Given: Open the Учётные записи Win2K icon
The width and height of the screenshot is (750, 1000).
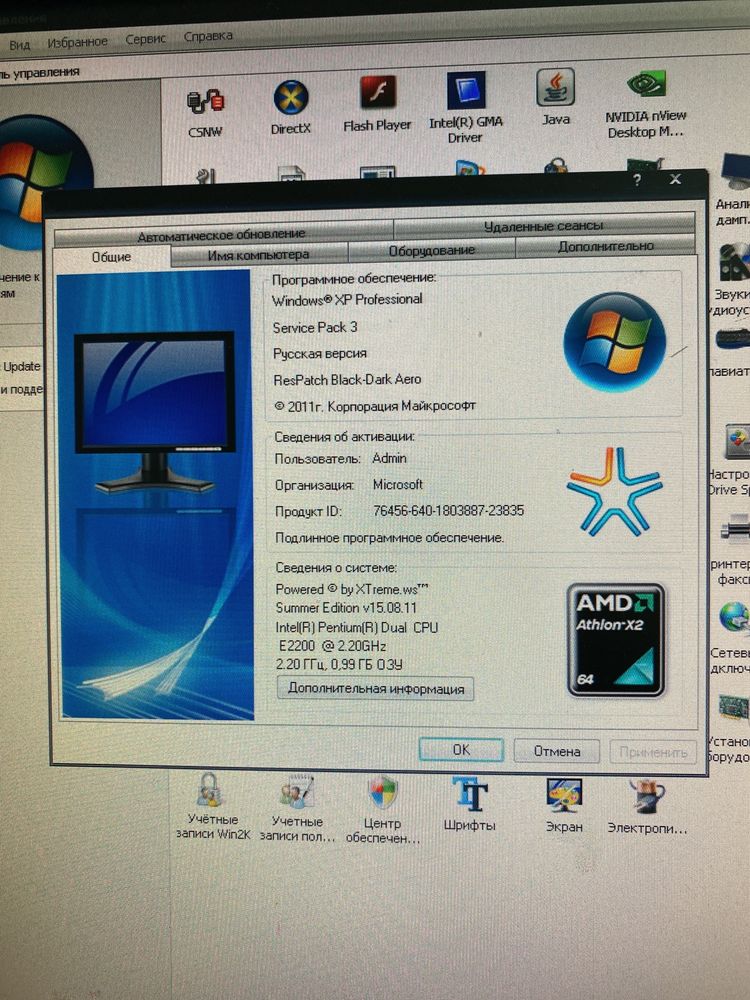Looking at the screenshot, I should [x=212, y=807].
